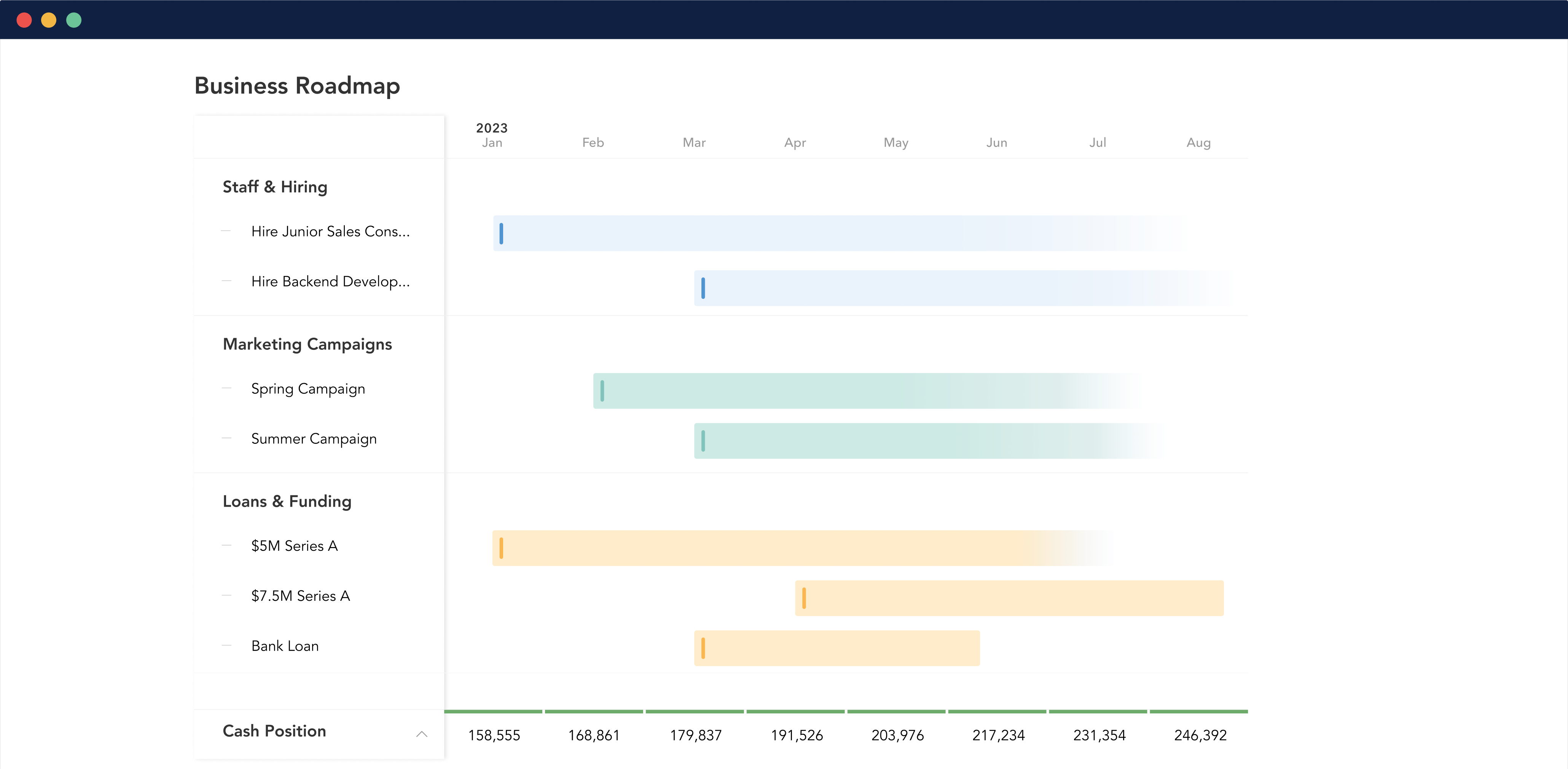Click the Bank Loan bar start handle
The image size is (1568, 769).
[x=703, y=648]
